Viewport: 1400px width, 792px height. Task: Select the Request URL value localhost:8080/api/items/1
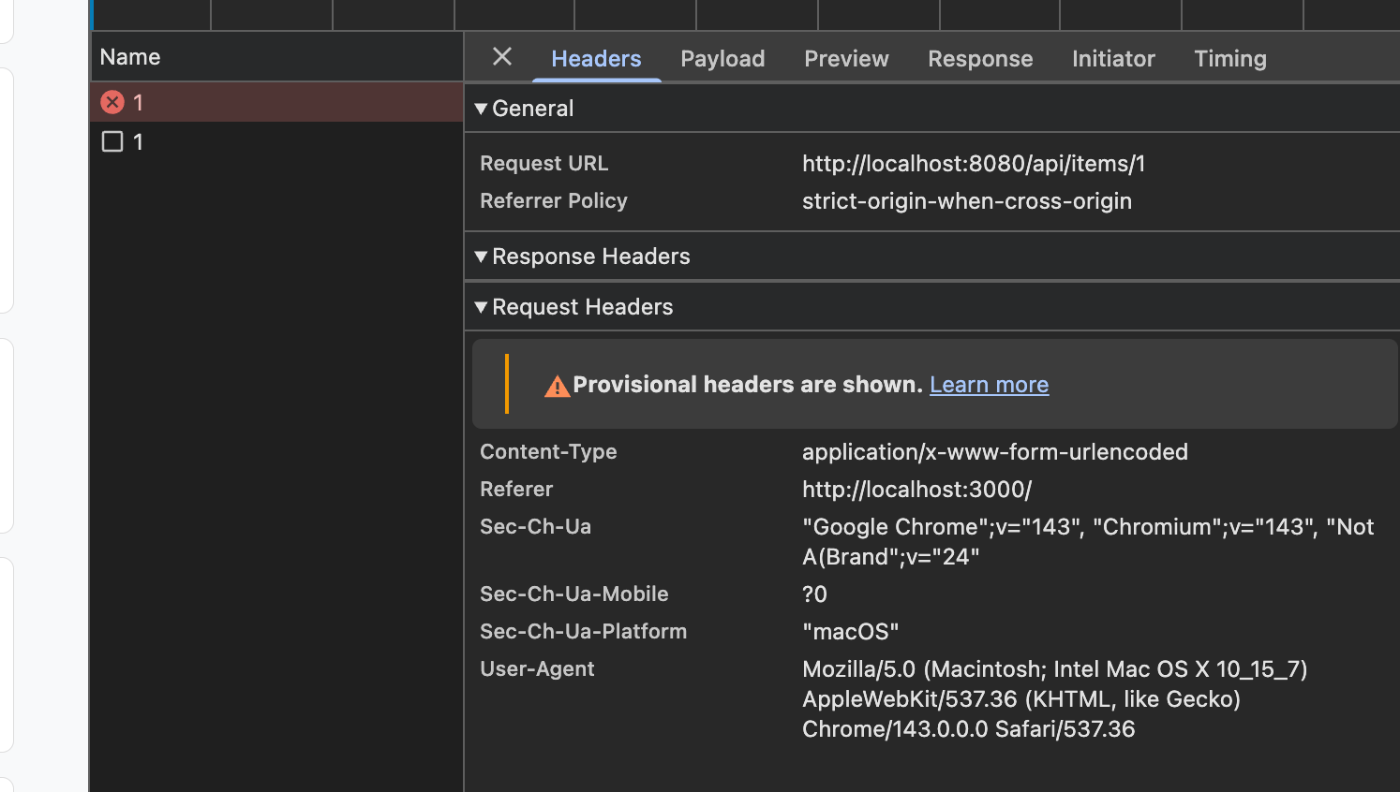coord(973,163)
